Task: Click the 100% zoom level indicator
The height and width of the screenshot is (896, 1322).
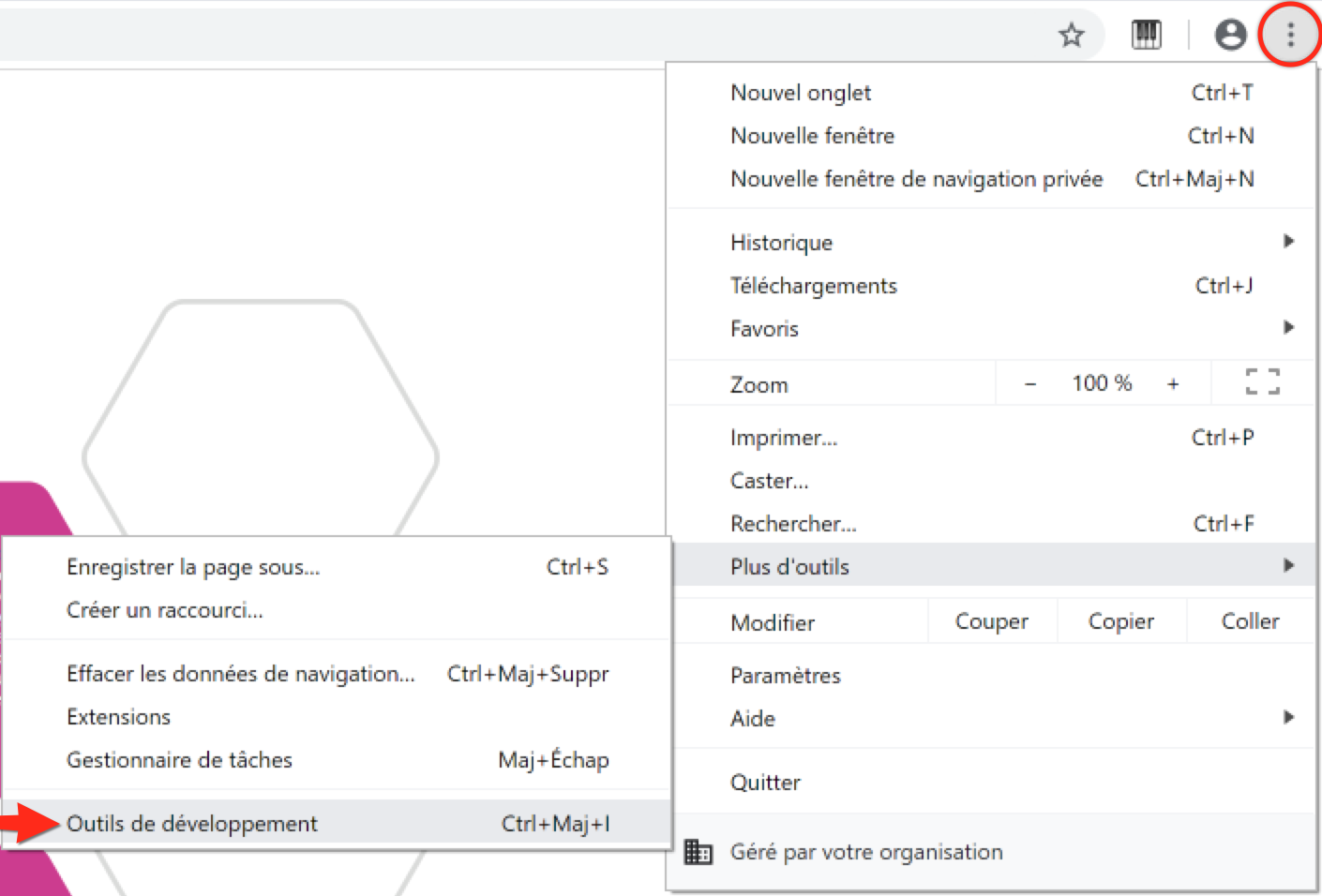Action: click(1102, 382)
